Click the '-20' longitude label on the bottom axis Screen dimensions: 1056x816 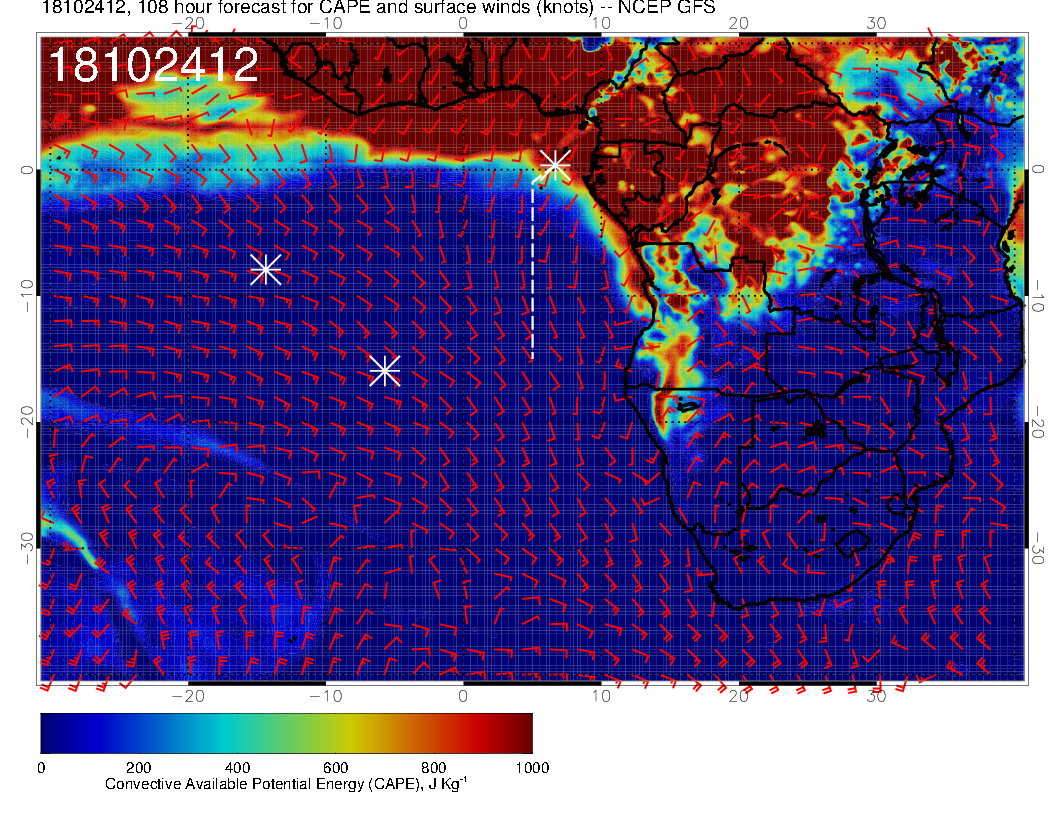click(x=188, y=696)
